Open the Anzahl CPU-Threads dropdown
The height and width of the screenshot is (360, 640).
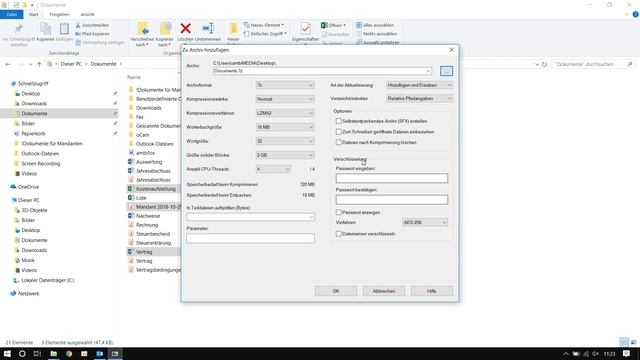pos(273,169)
